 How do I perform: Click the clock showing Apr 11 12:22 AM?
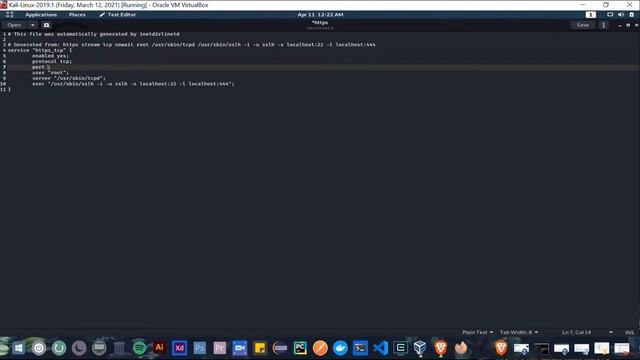point(320,15)
